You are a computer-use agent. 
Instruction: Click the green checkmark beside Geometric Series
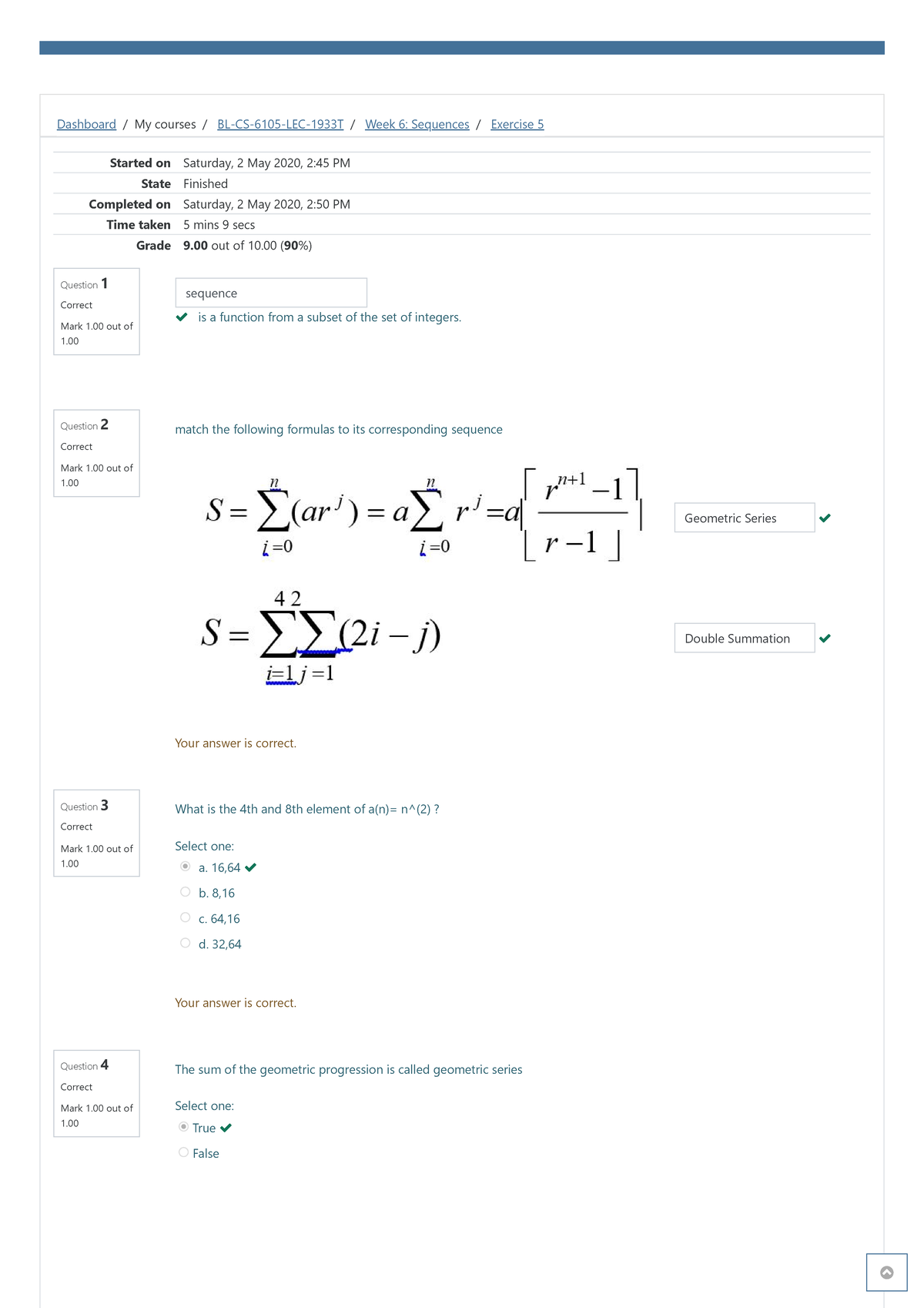tap(826, 518)
